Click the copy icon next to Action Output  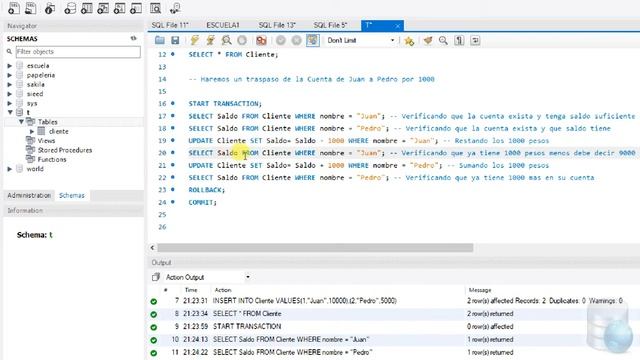coord(156,277)
